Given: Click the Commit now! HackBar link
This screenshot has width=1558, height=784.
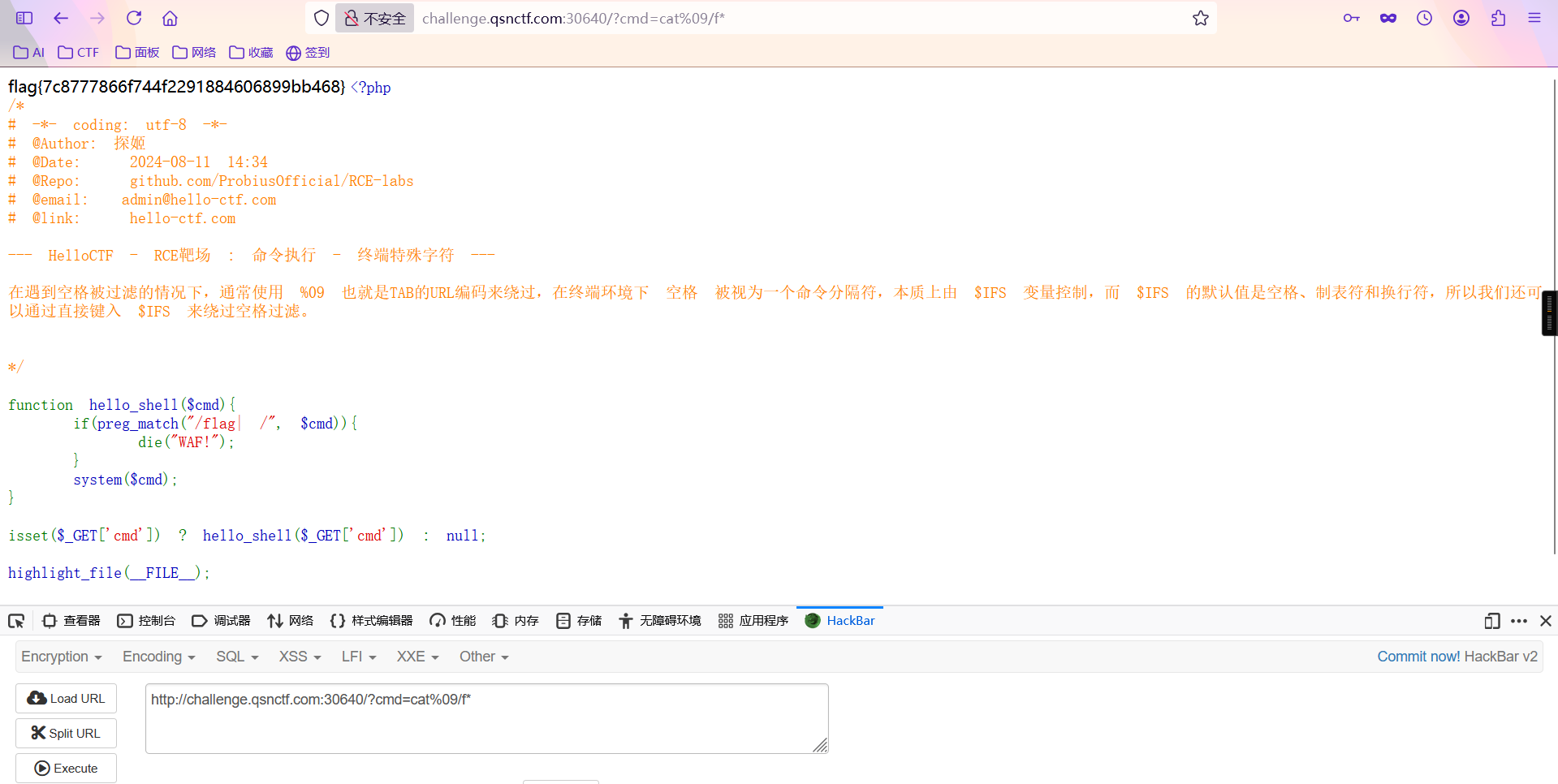Looking at the screenshot, I should (1418, 657).
